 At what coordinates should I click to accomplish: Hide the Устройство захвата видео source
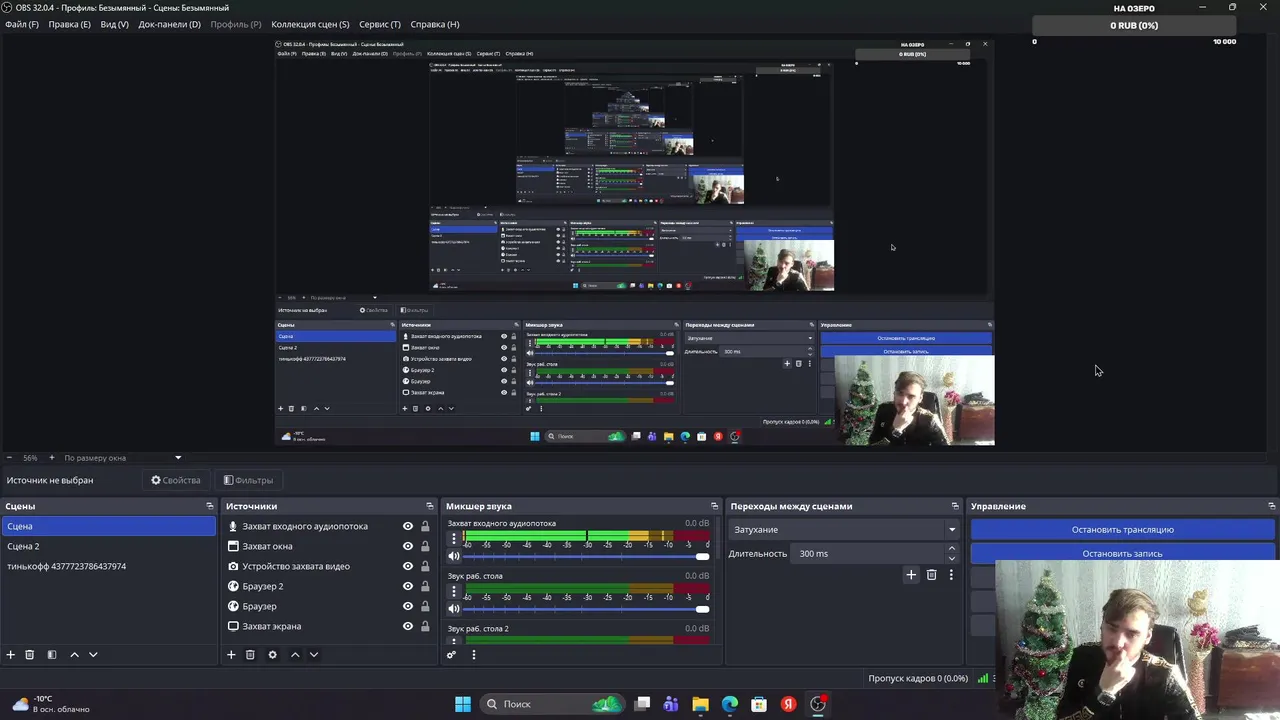(408, 566)
